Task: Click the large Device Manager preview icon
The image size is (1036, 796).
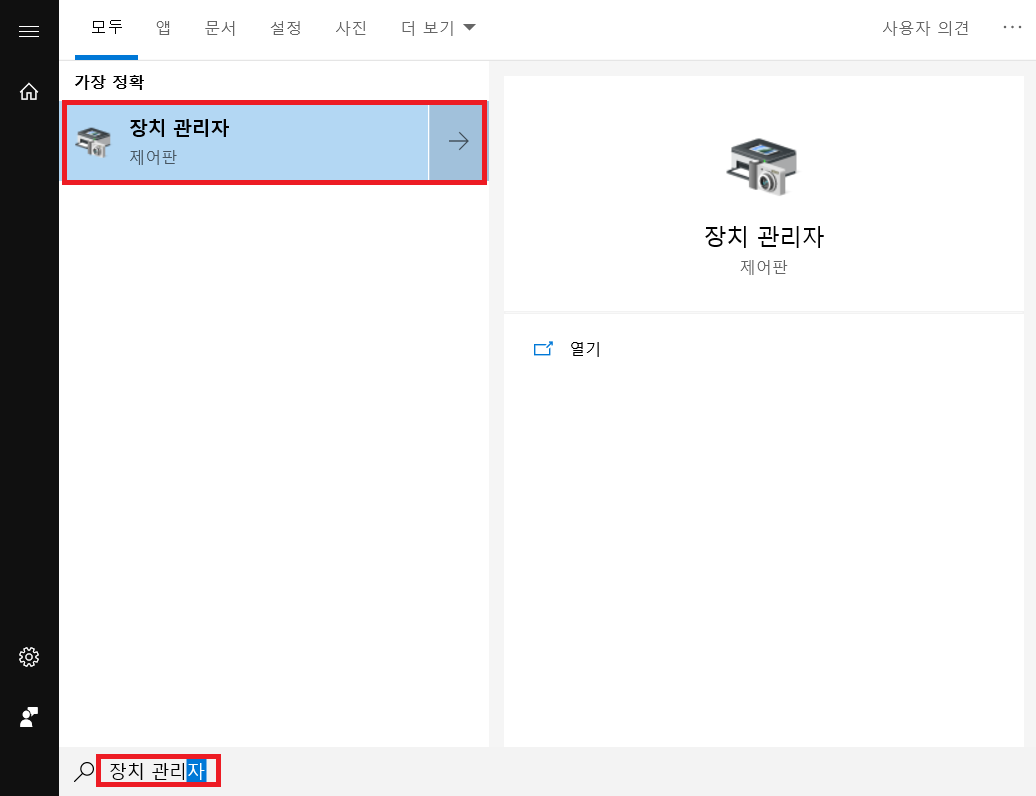Action: [762, 166]
